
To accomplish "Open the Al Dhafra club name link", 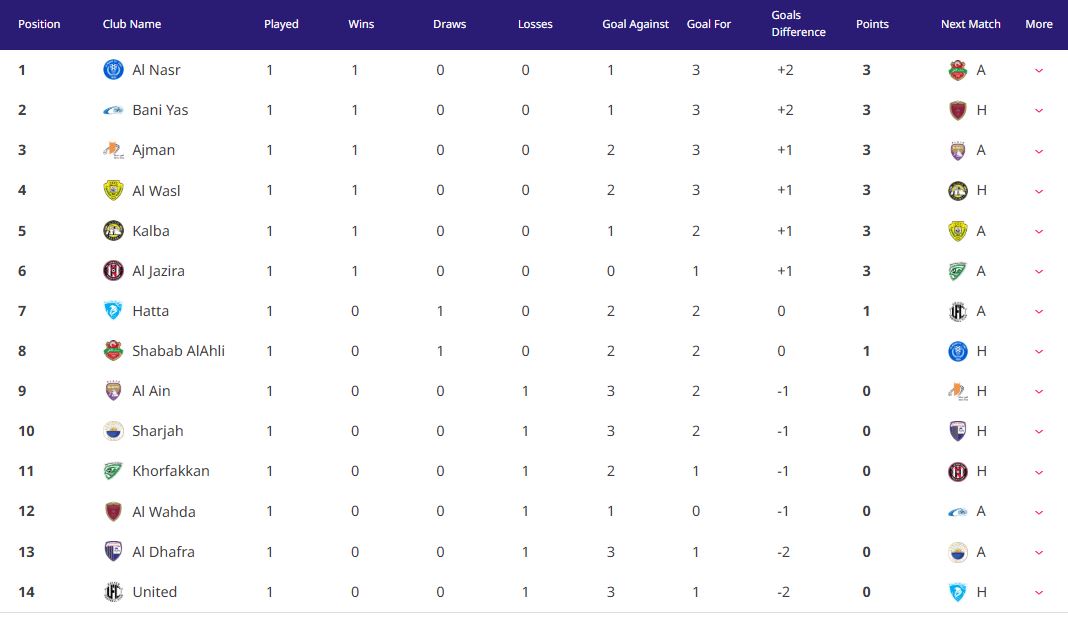I will (163, 552).
